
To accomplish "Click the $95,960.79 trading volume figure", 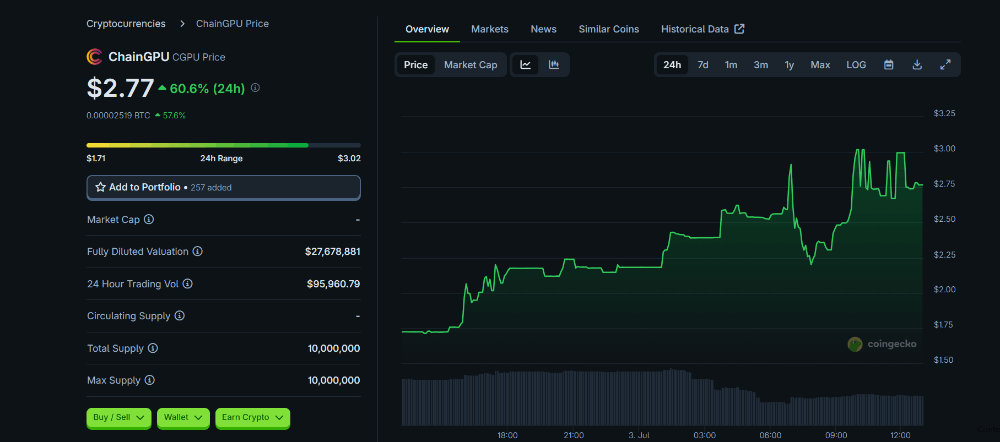I will (x=334, y=284).
